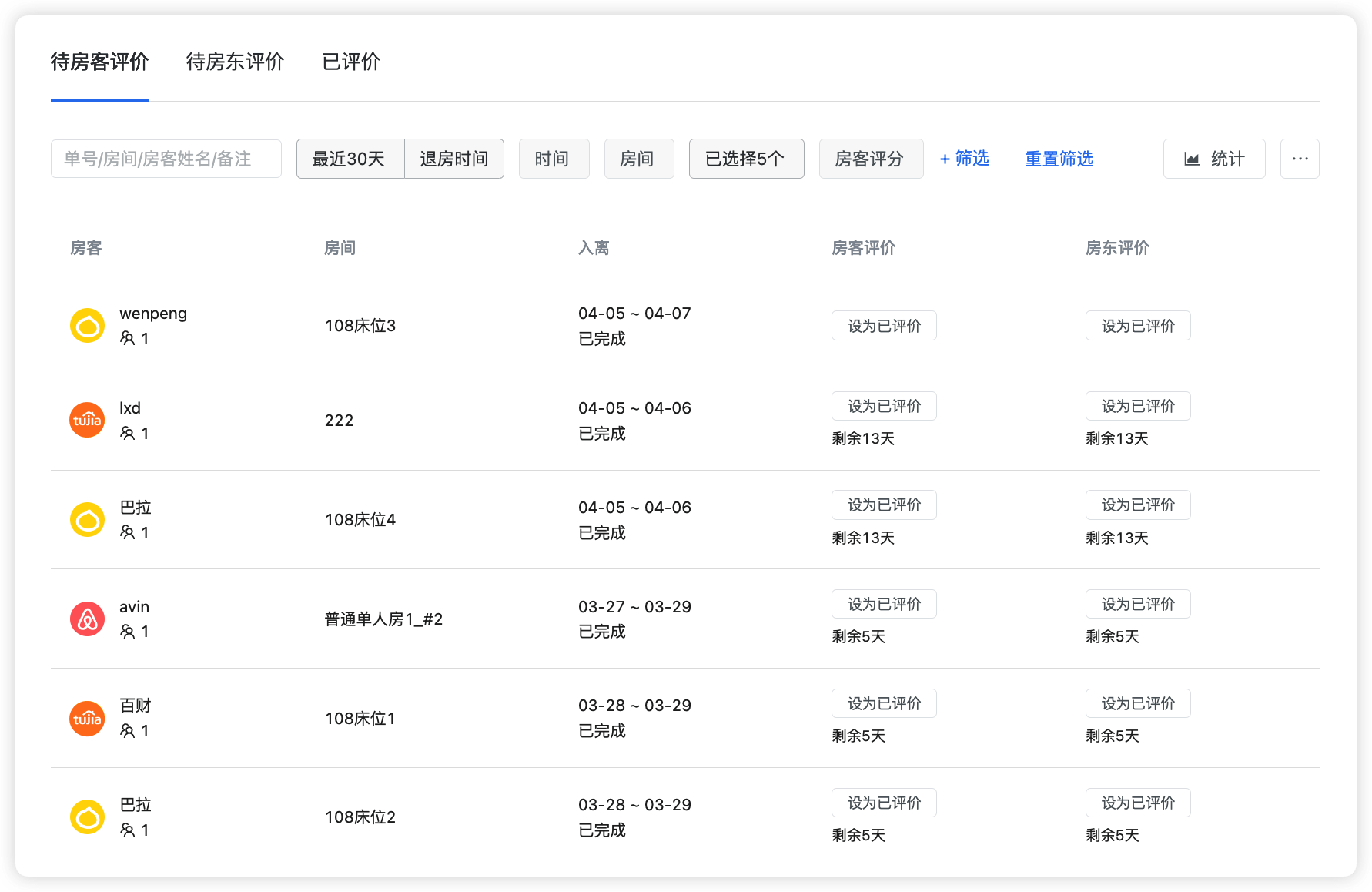
Task: Open the 已选择5个 selector
Action: pyautogui.click(x=746, y=159)
